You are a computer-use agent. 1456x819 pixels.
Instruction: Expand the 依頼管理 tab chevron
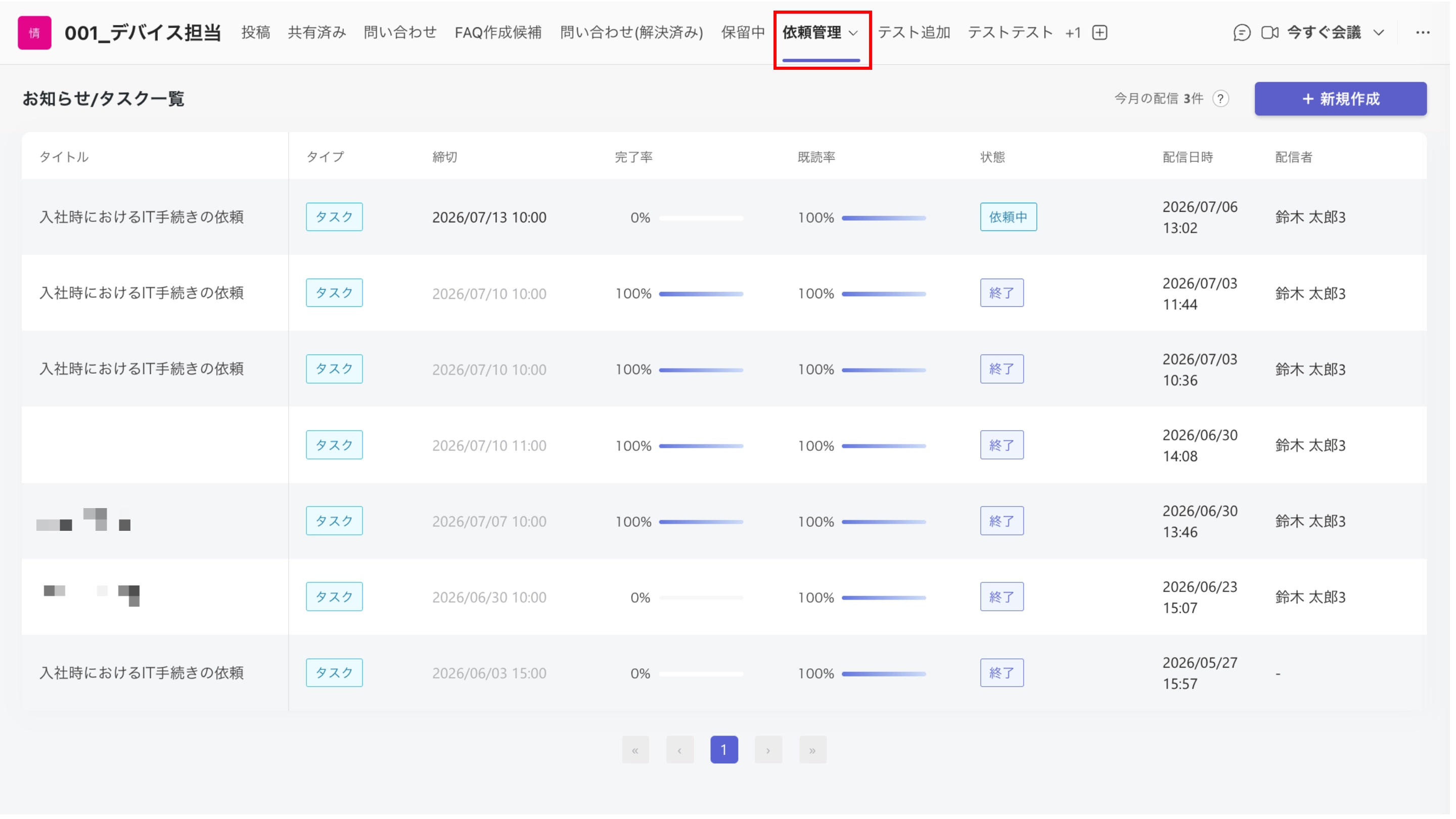coord(853,33)
